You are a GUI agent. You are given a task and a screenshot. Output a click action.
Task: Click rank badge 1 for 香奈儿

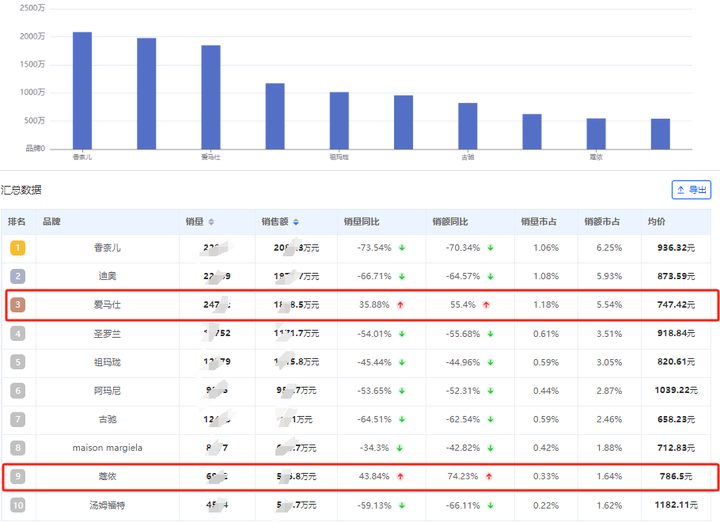point(18,248)
